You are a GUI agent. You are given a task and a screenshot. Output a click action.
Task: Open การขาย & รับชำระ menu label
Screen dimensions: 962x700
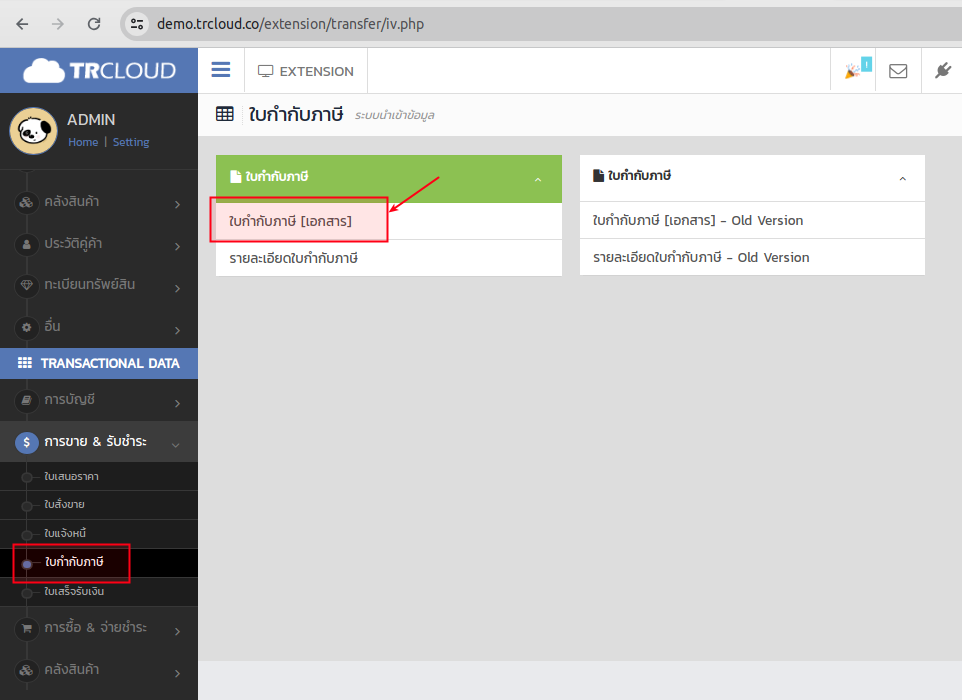click(95, 441)
